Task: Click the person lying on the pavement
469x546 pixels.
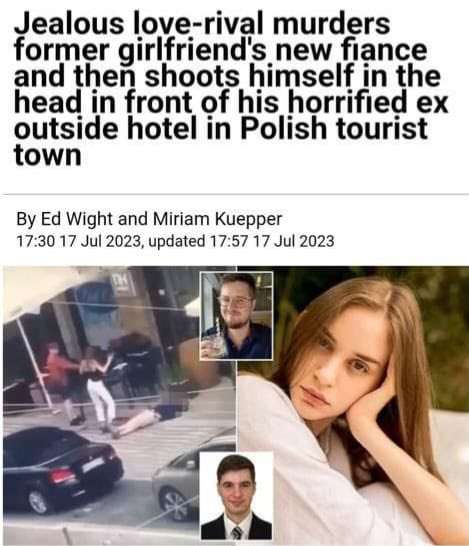Action: tap(148, 417)
